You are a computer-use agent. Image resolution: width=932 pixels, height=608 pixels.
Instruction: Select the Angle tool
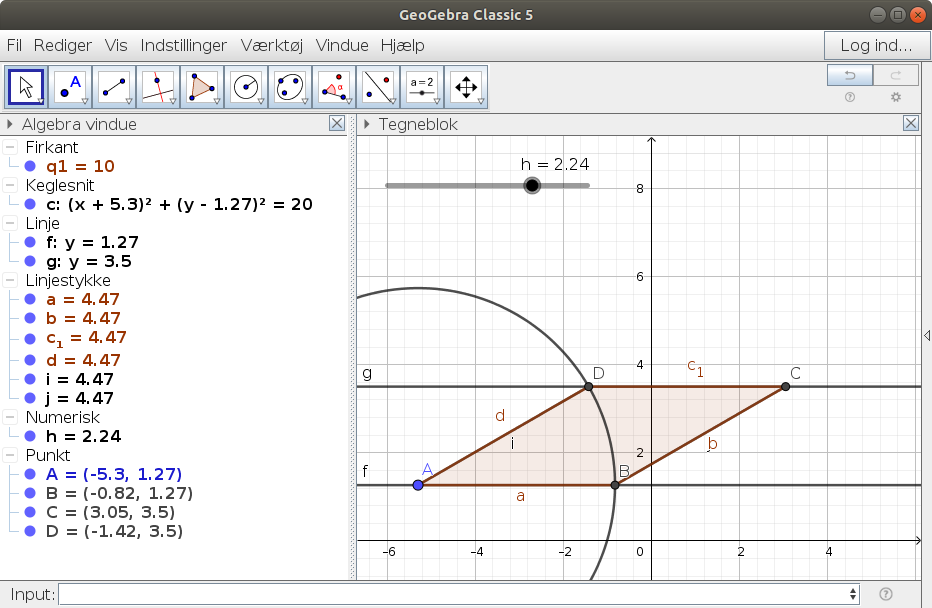point(334,87)
